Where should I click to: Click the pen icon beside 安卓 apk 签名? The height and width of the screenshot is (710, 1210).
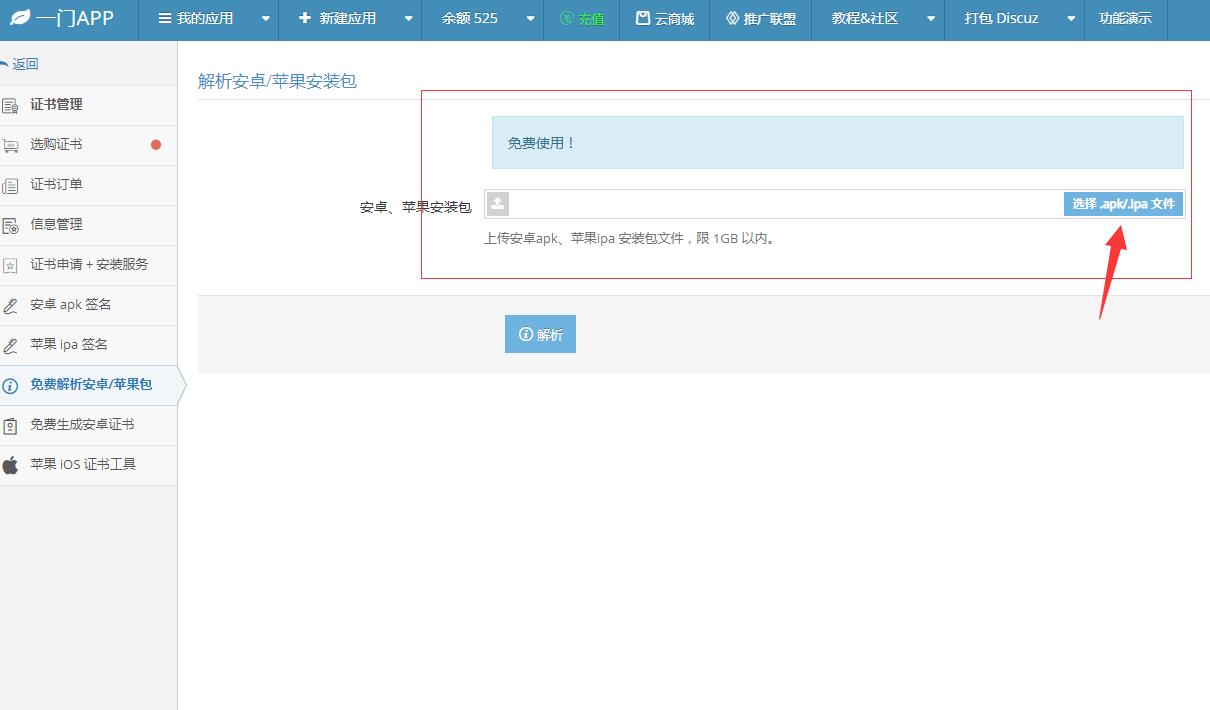[x=11, y=306]
